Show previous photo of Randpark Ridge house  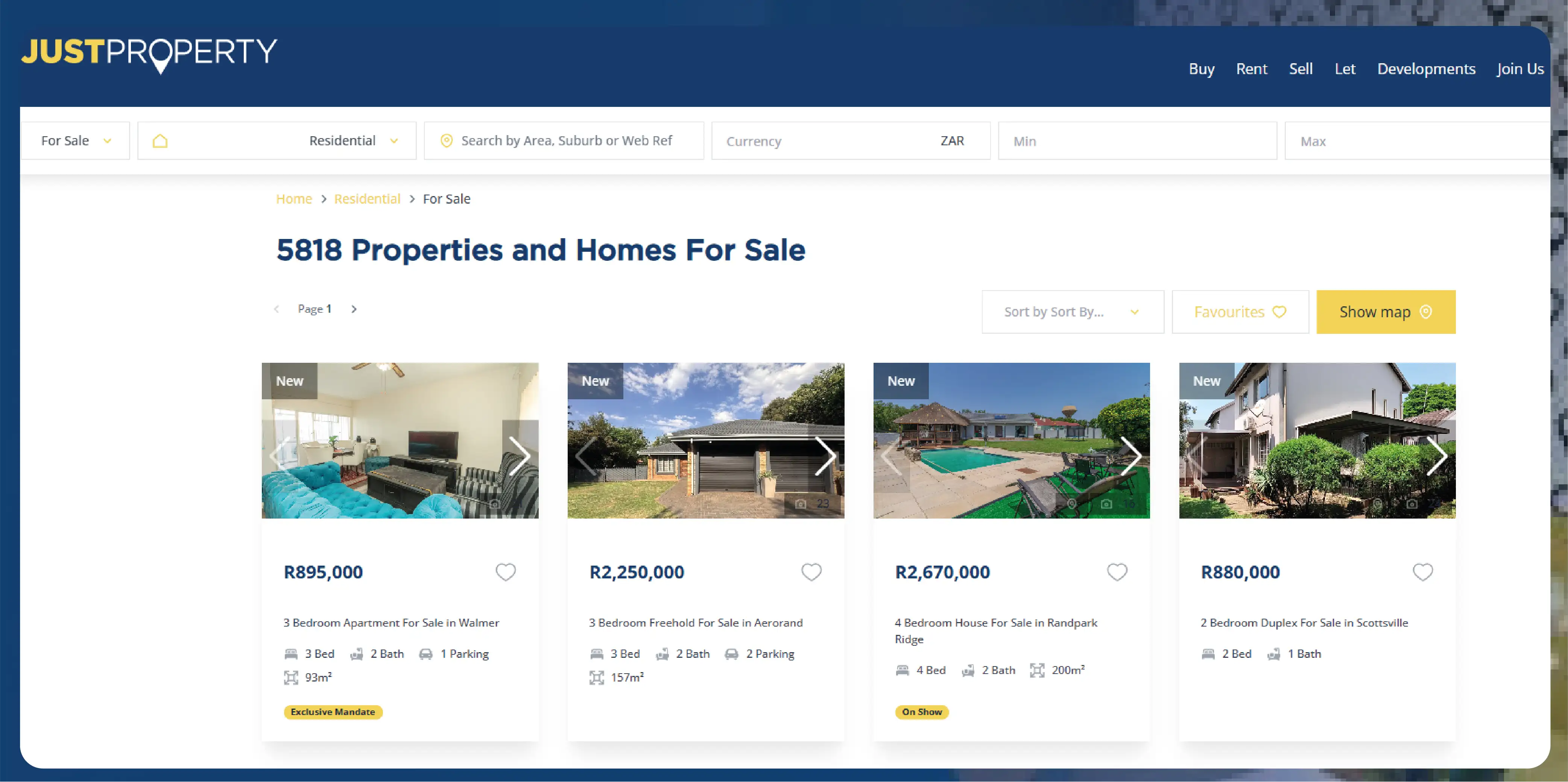pos(891,456)
